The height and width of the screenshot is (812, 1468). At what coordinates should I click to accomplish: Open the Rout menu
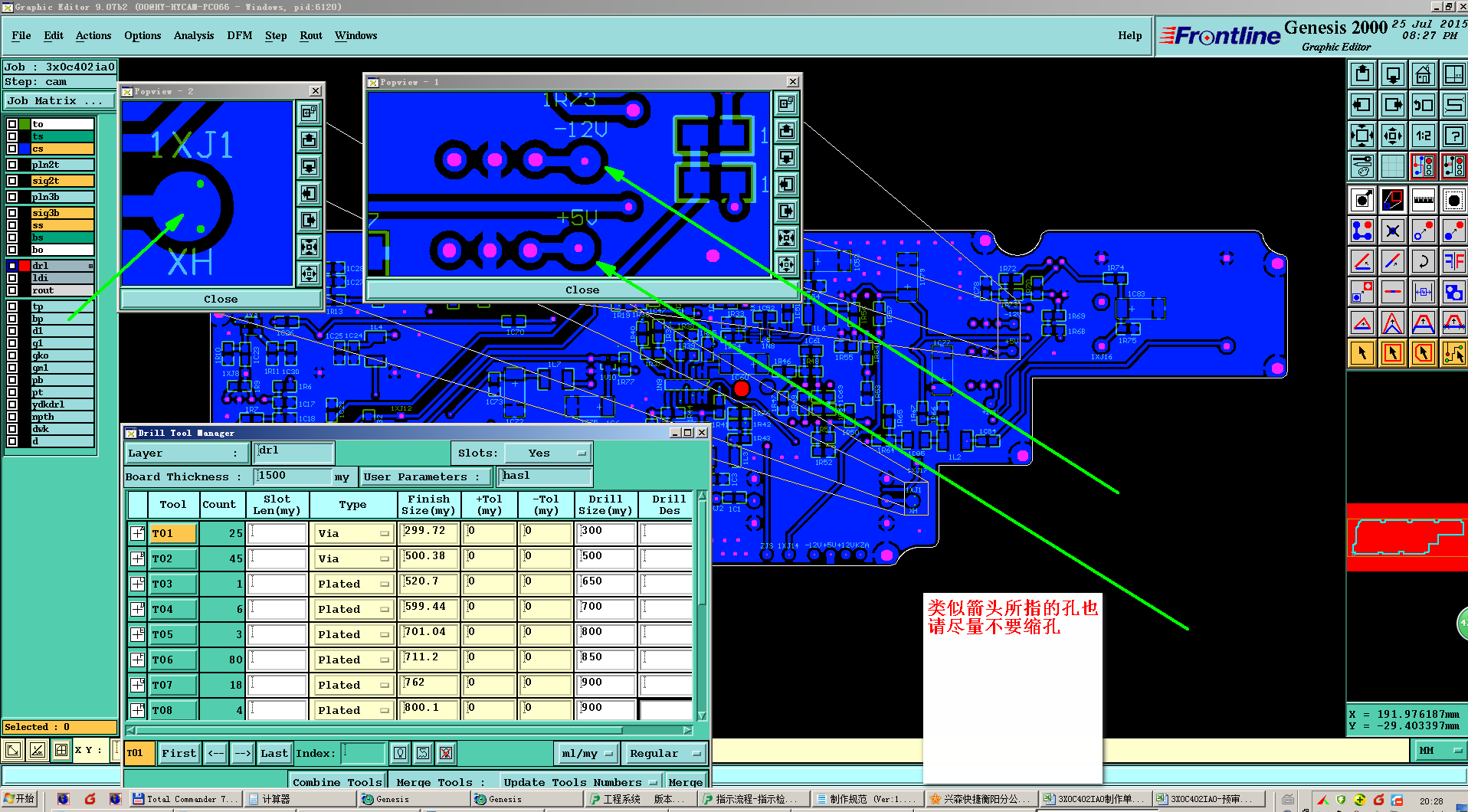[x=311, y=35]
